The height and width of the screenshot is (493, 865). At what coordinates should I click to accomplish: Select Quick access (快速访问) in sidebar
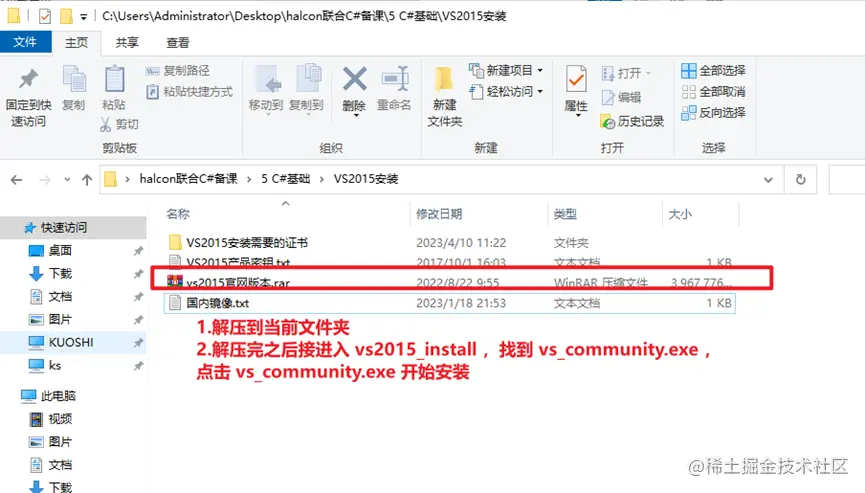(x=73, y=227)
